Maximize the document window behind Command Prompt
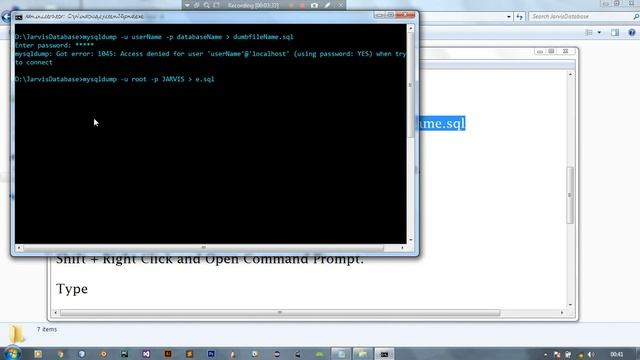The height and width of the screenshot is (360, 640). coord(551,51)
